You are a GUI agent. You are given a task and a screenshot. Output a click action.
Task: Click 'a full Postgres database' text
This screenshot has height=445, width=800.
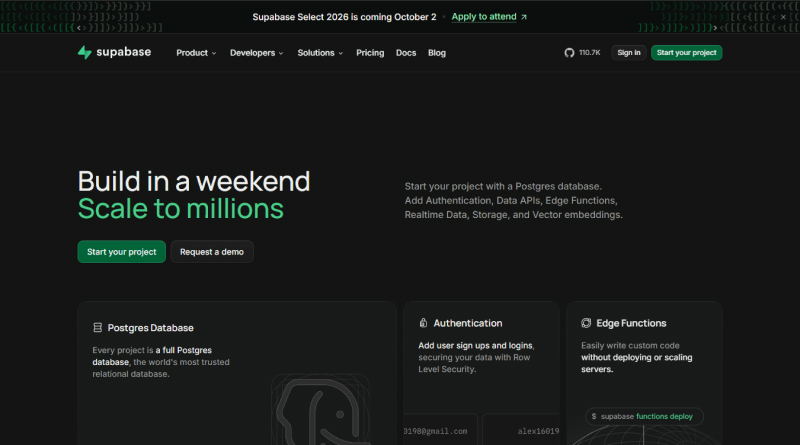152,356
